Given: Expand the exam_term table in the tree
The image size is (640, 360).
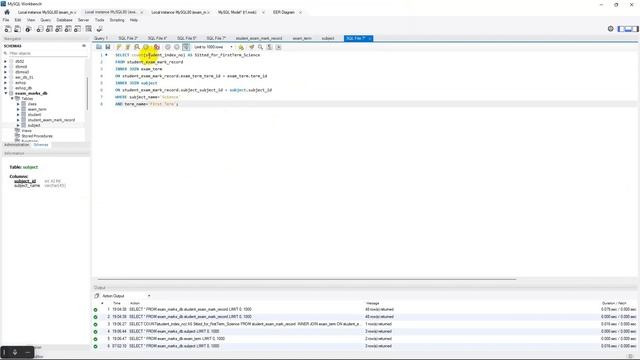Looking at the screenshot, I should (x=18, y=109).
